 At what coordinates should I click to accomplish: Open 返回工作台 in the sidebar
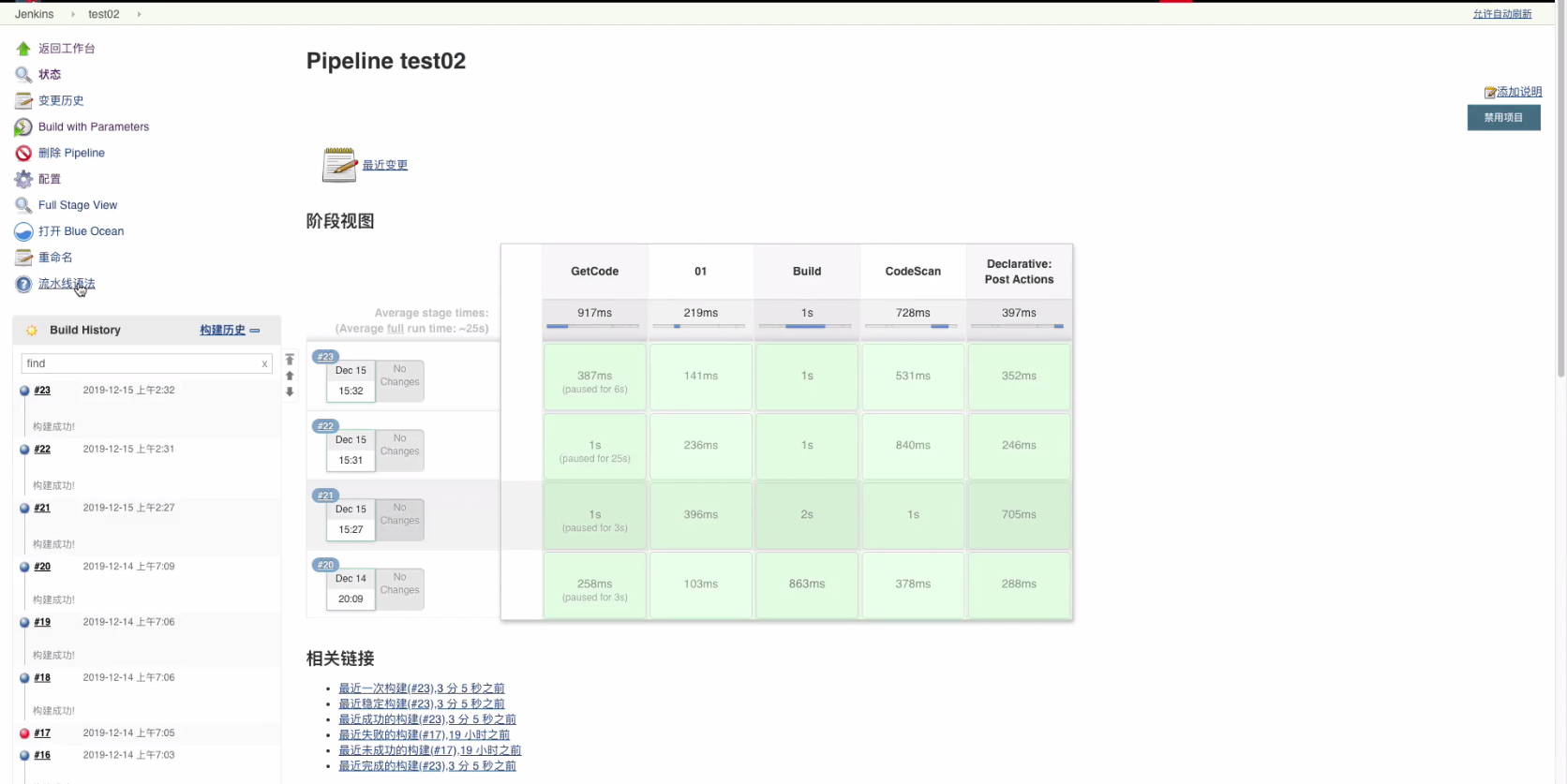(67, 49)
